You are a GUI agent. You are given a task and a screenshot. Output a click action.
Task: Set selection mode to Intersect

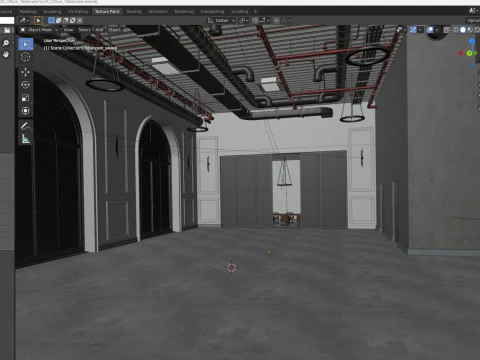79,21
